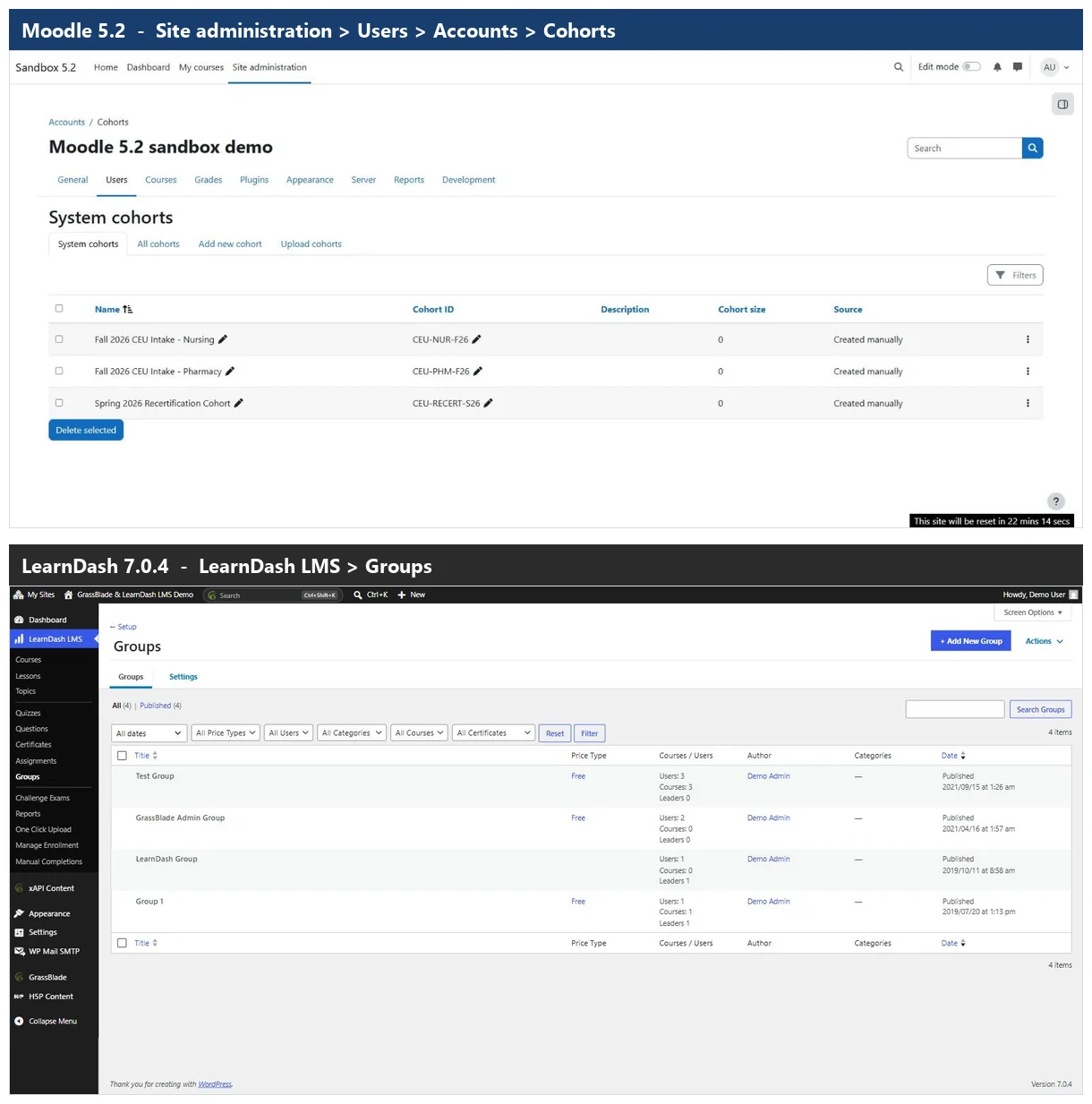Click the Moodle cohort Search input field
1092x1104 pixels.
point(965,149)
